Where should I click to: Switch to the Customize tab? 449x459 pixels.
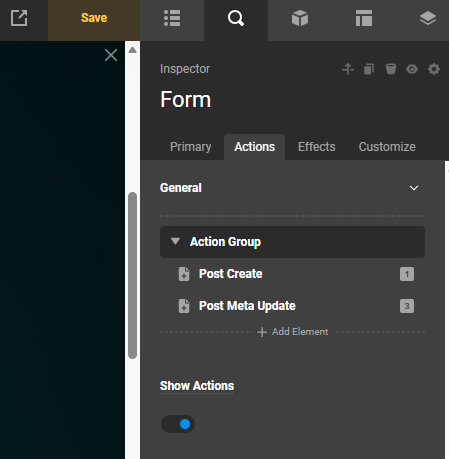pyautogui.click(x=387, y=147)
